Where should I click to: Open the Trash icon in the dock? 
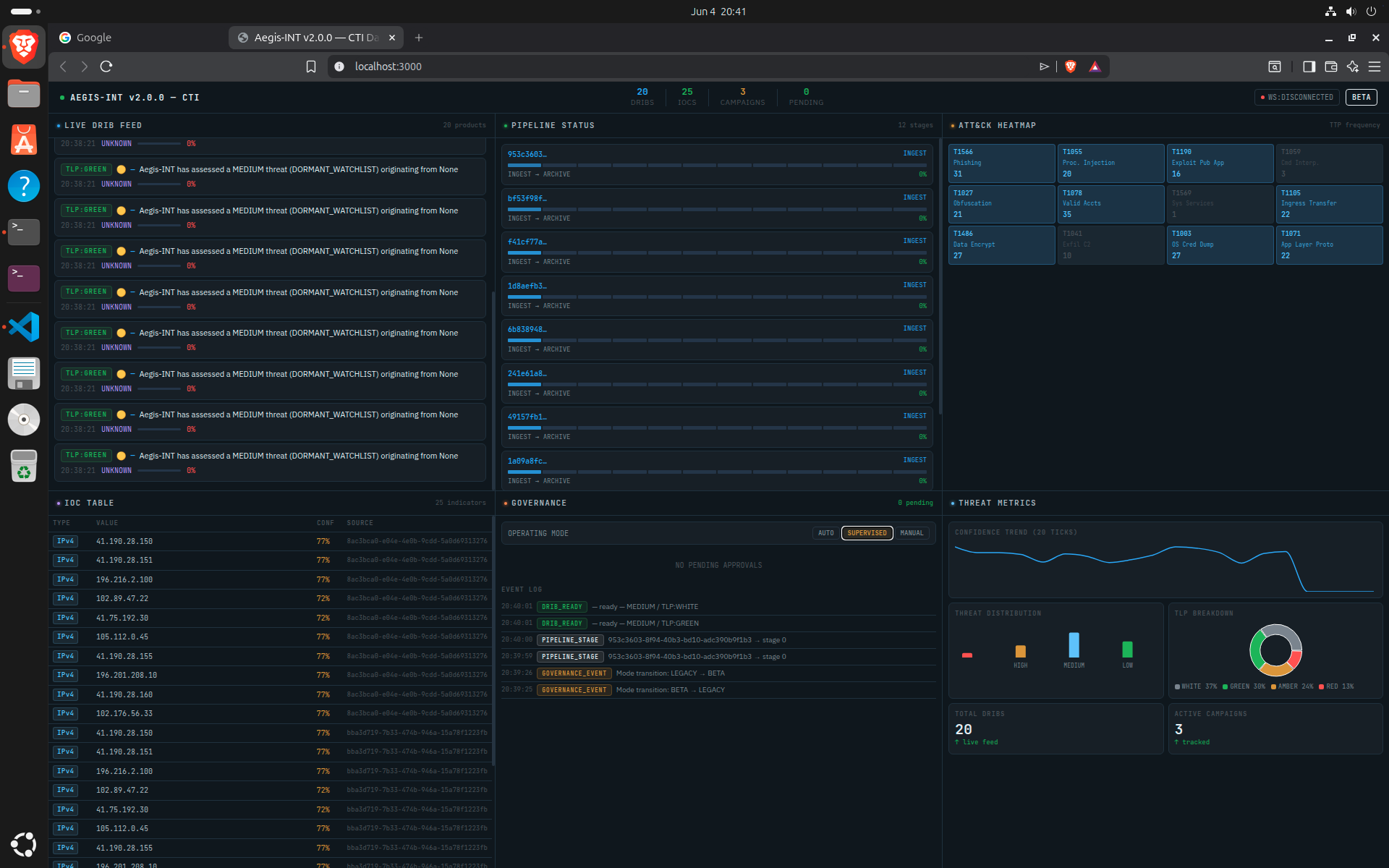tap(24, 466)
